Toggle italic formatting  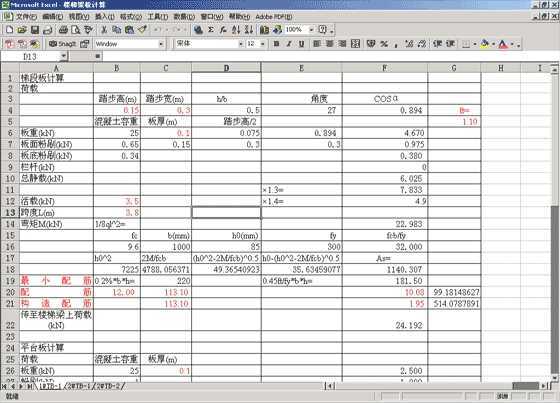tap(289, 44)
